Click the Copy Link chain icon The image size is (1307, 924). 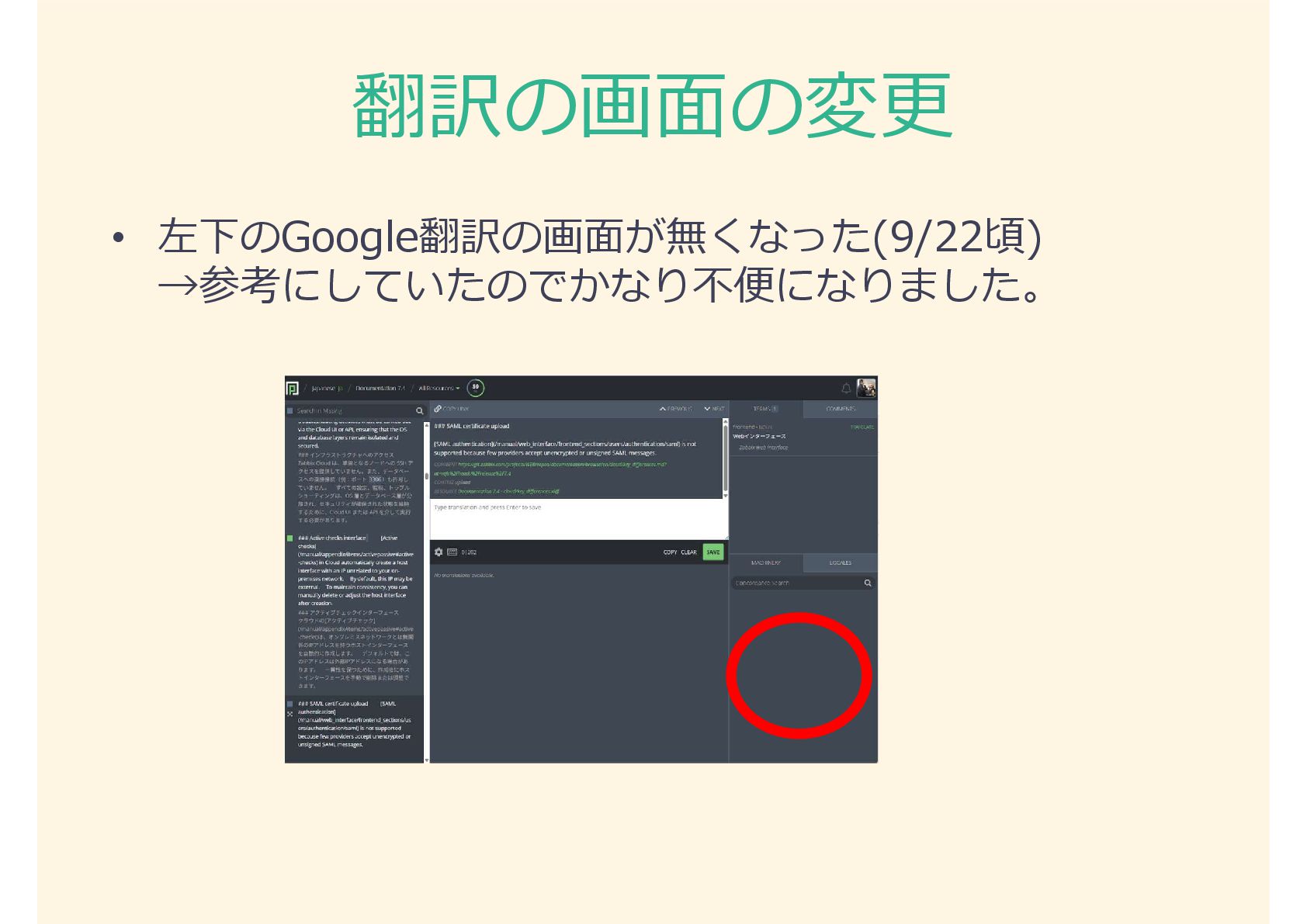pyautogui.click(x=438, y=409)
